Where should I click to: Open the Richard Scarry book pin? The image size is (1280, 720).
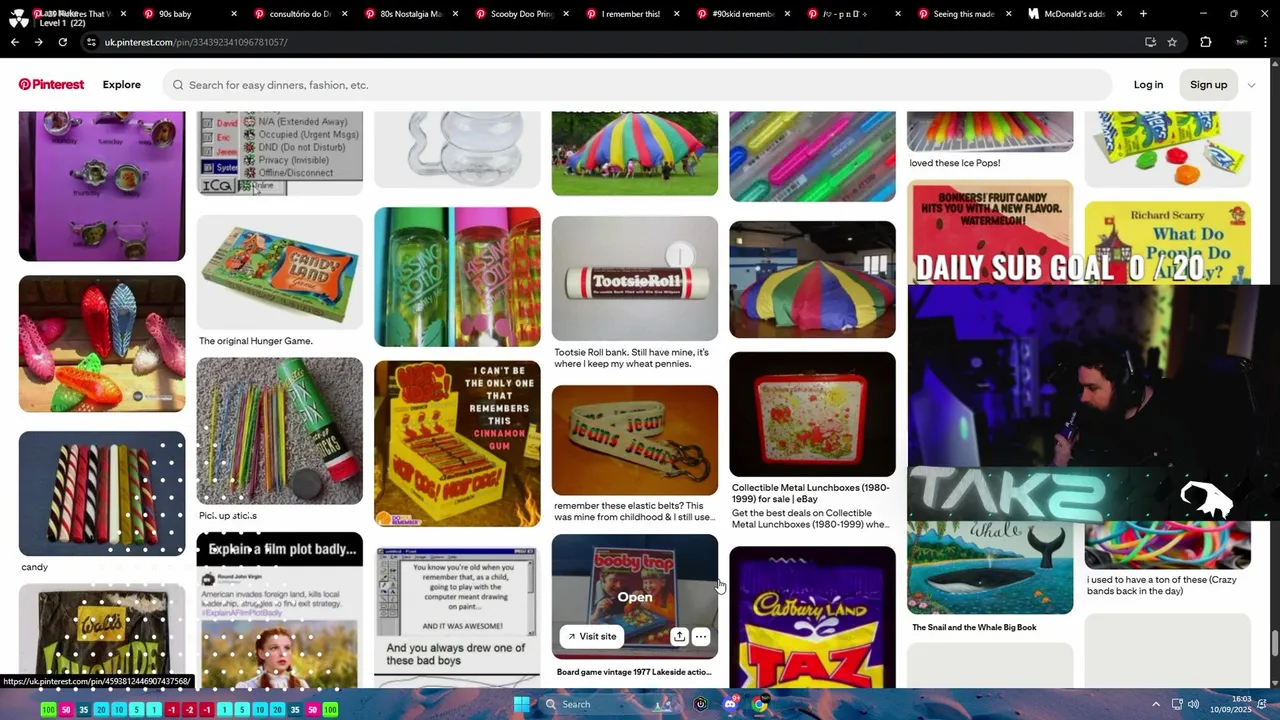point(1167,243)
